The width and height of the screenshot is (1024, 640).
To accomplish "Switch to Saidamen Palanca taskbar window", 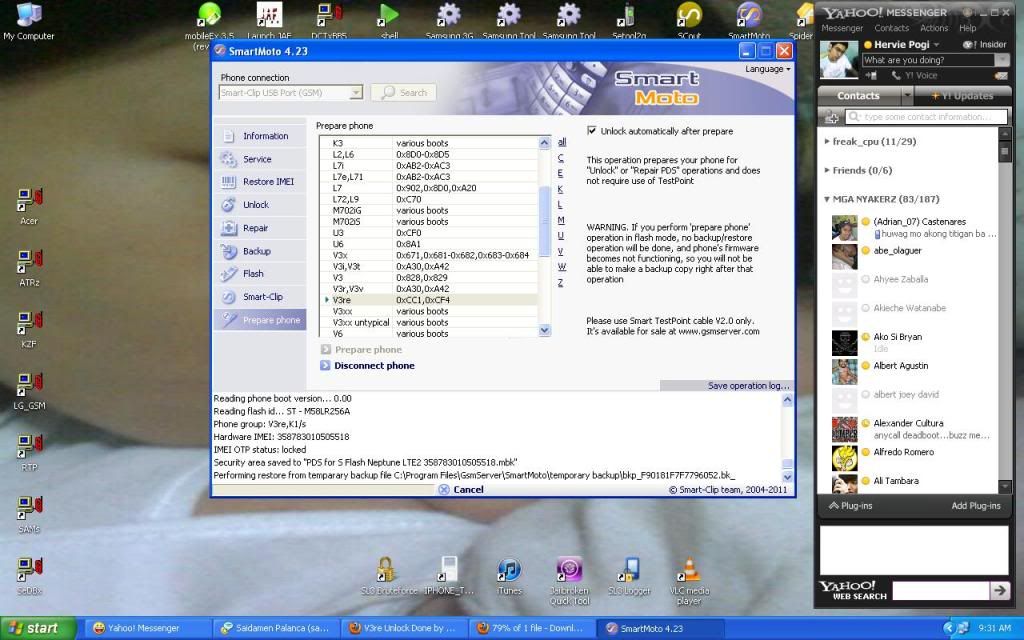I will [x=278, y=628].
